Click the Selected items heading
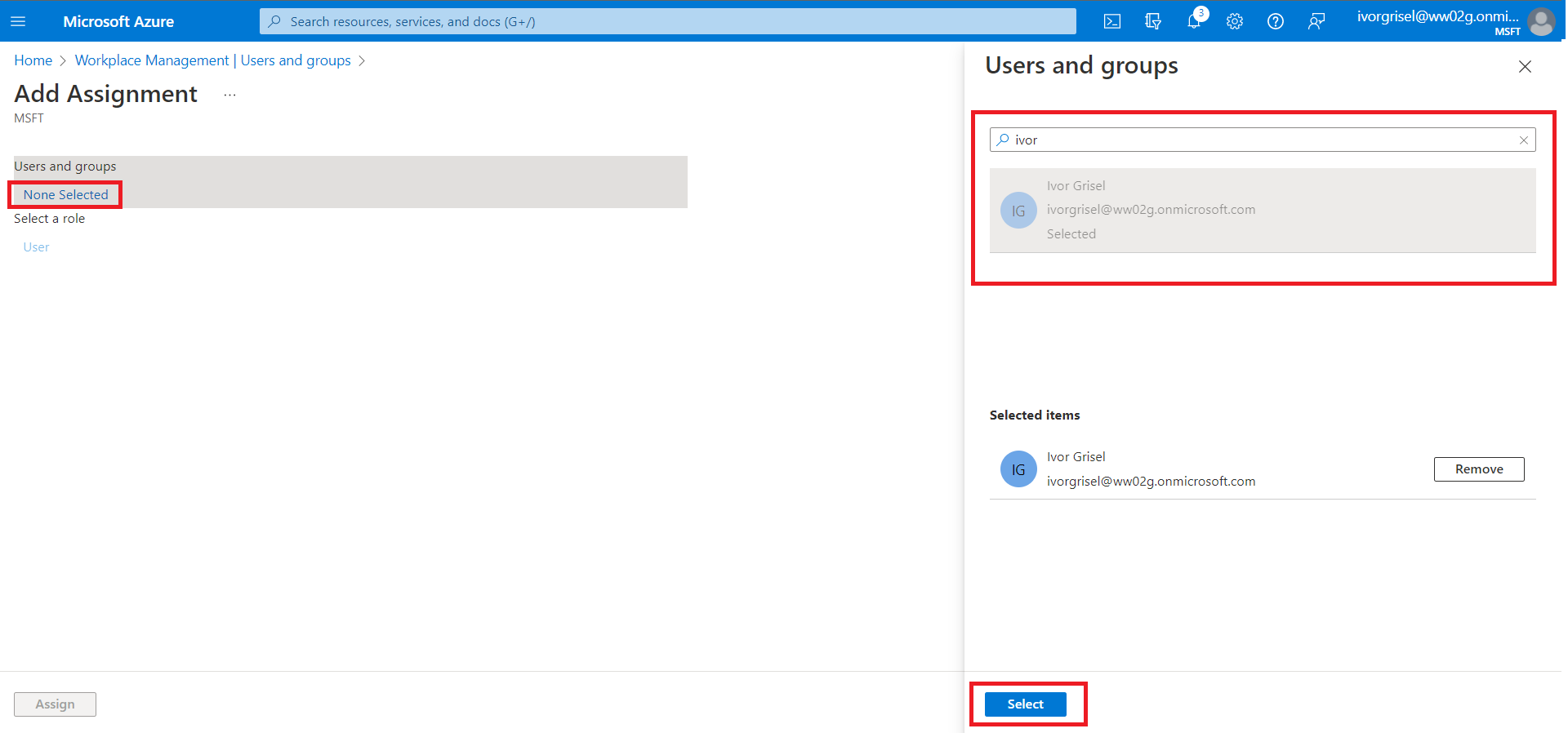This screenshot has width=1568, height=733. pyautogui.click(x=1035, y=415)
